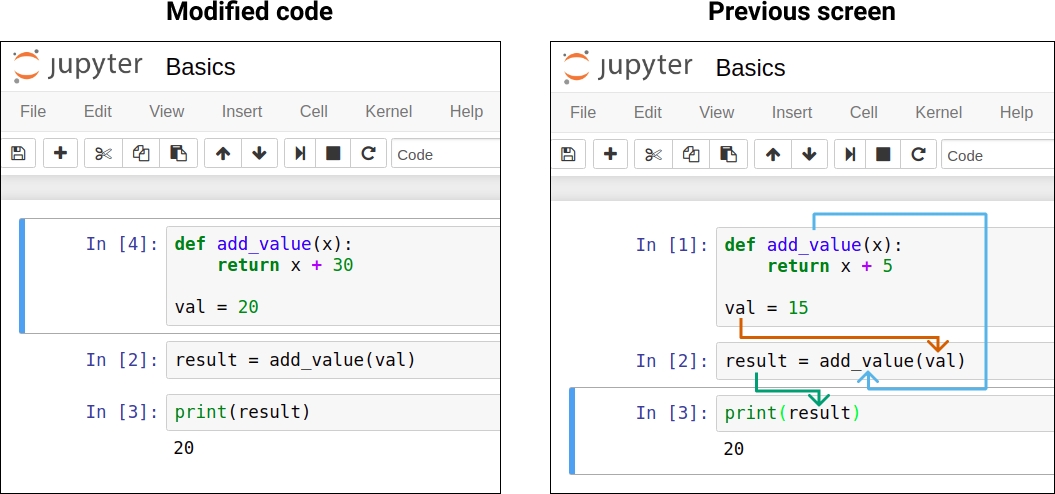
Task: Run the cell in the right notebook toolbar
Action: (x=849, y=155)
